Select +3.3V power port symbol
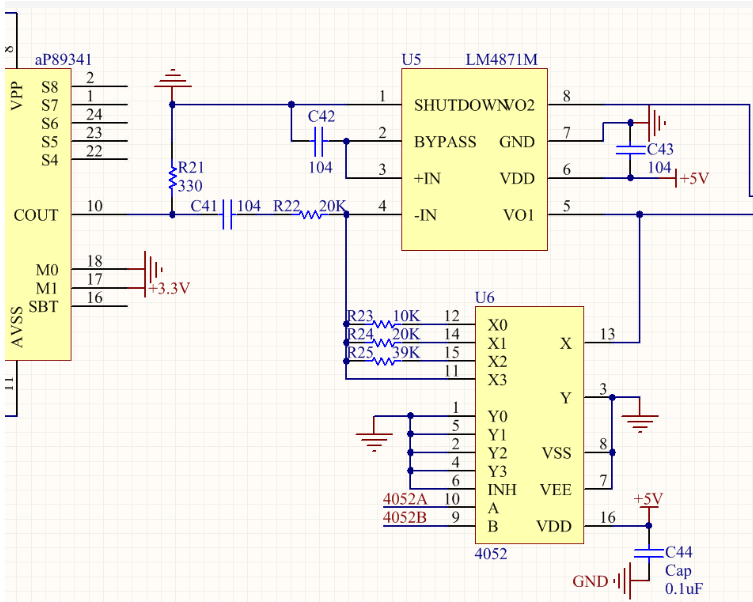Screen dimensions: 753x602 click(160, 288)
